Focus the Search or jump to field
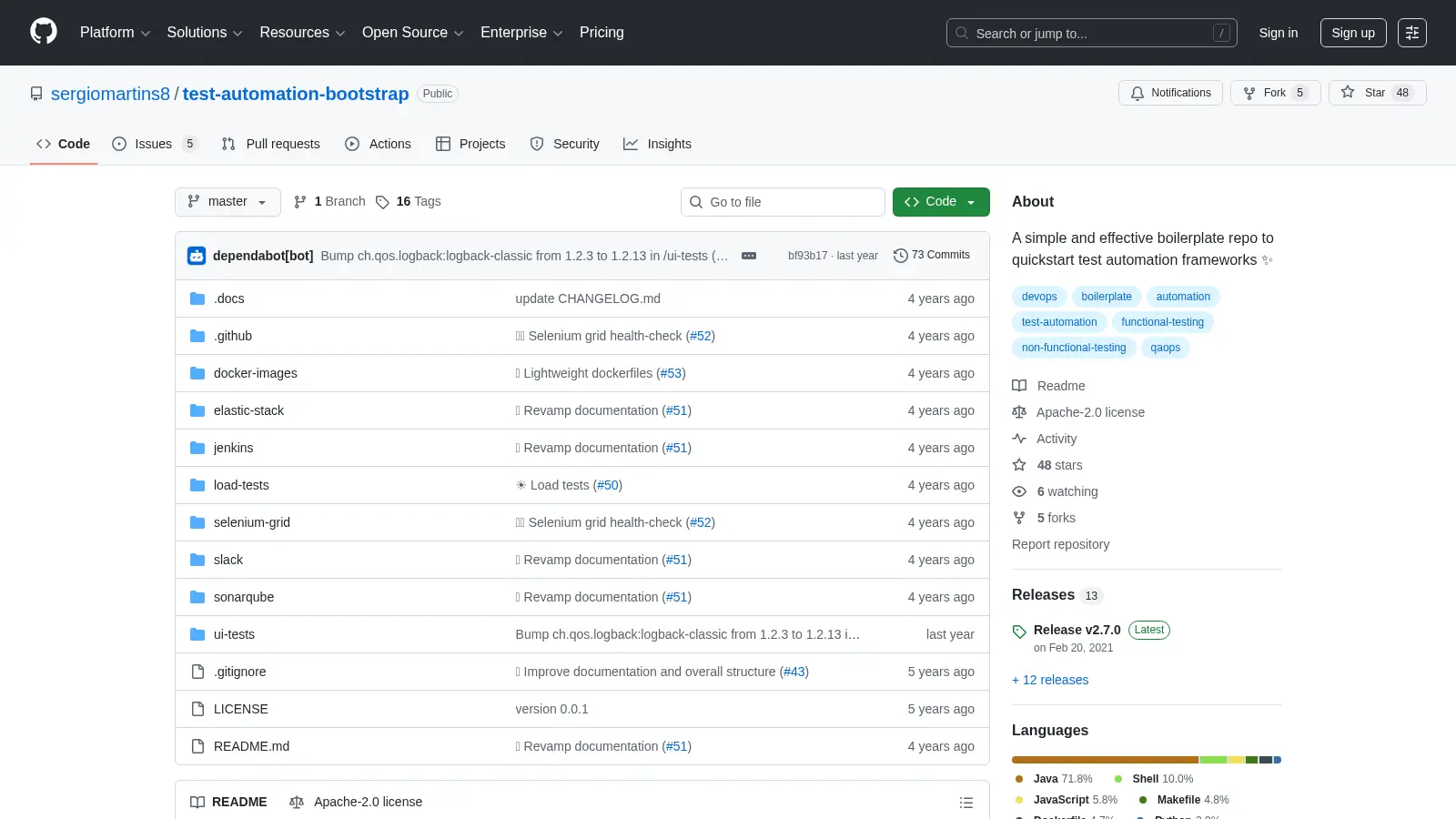Image resolution: width=1456 pixels, height=819 pixels. [1092, 33]
